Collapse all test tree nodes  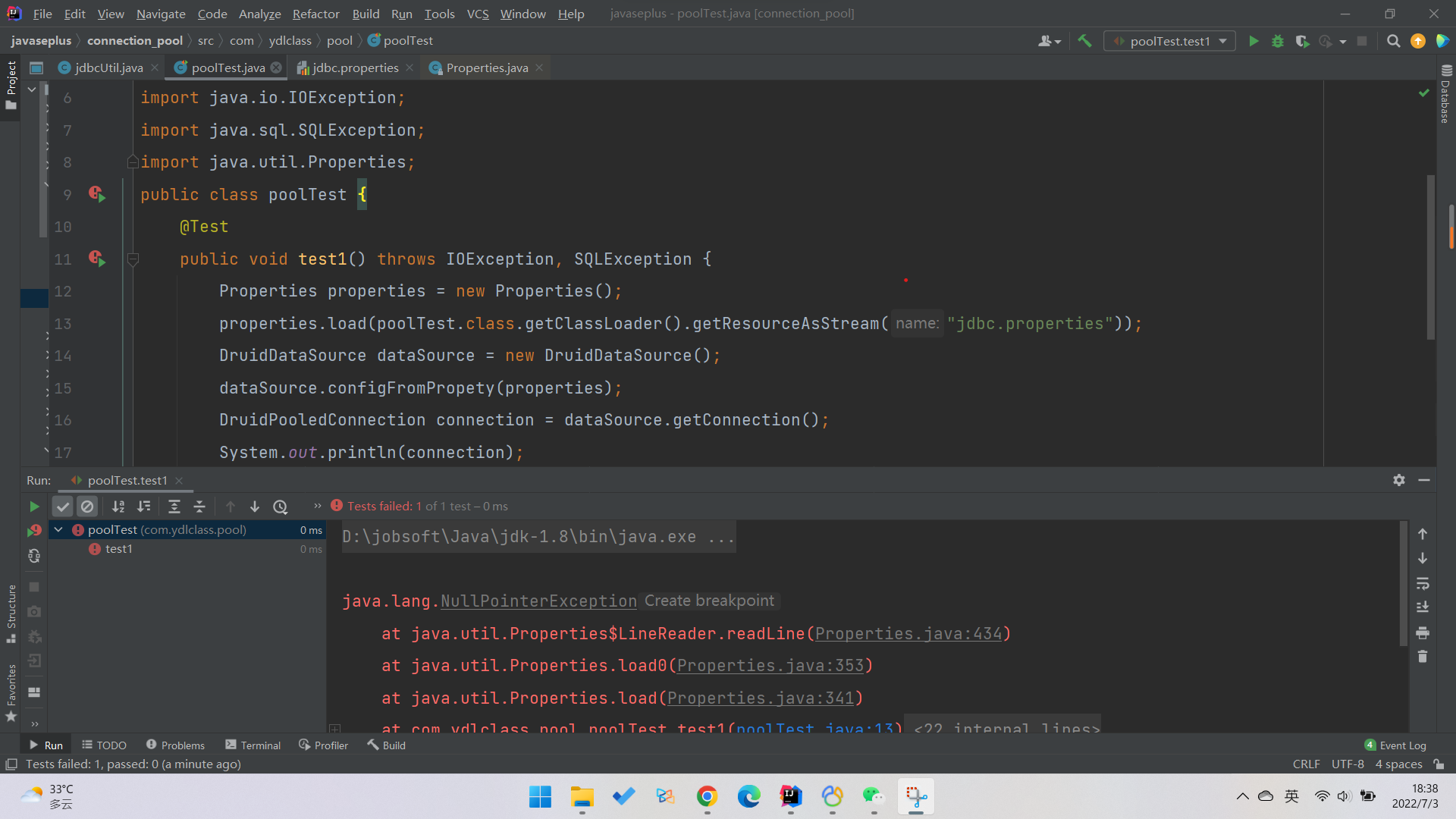(x=199, y=506)
